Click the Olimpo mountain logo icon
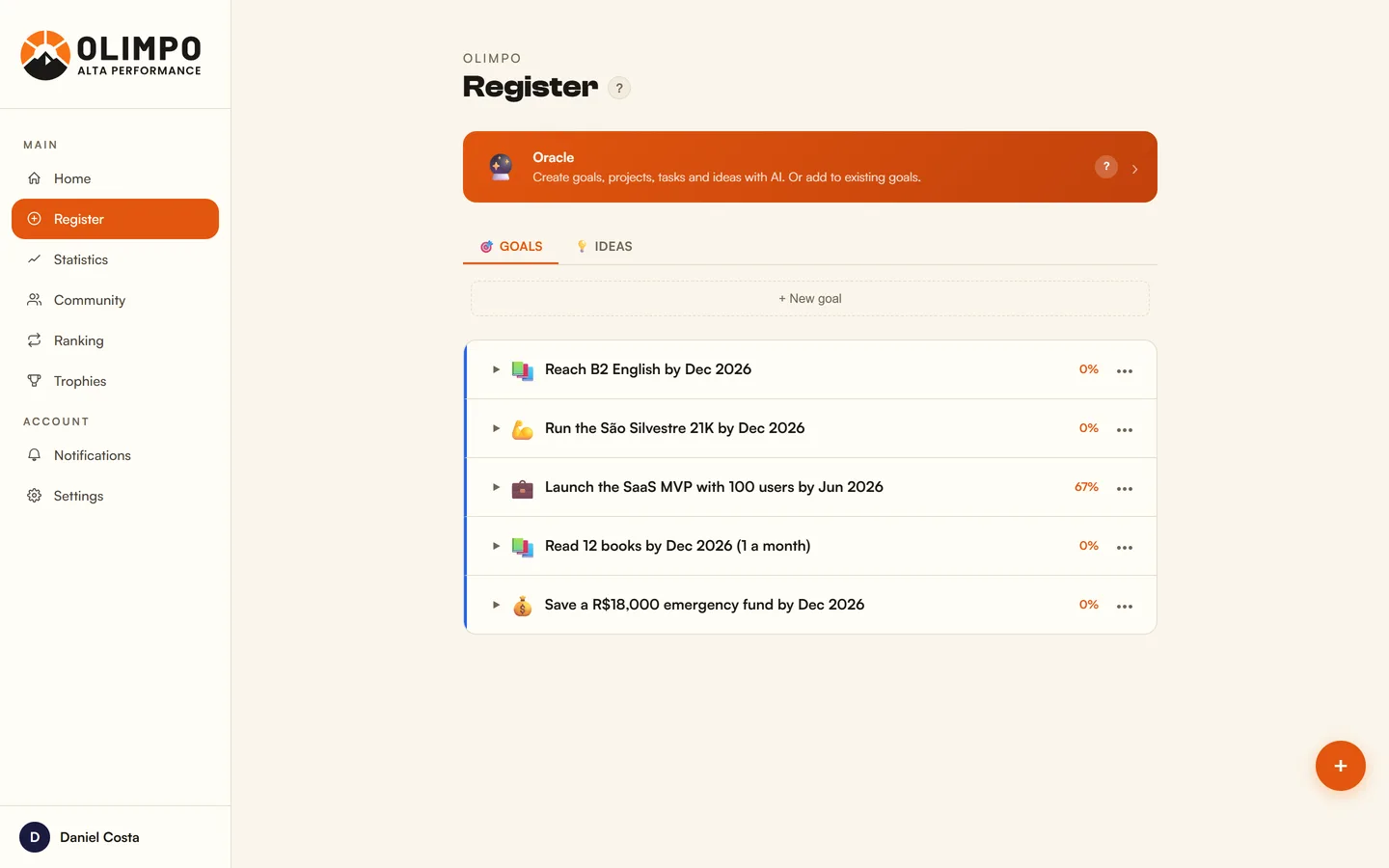The height and width of the screenshot is (868, 1389). click(45, 55)
